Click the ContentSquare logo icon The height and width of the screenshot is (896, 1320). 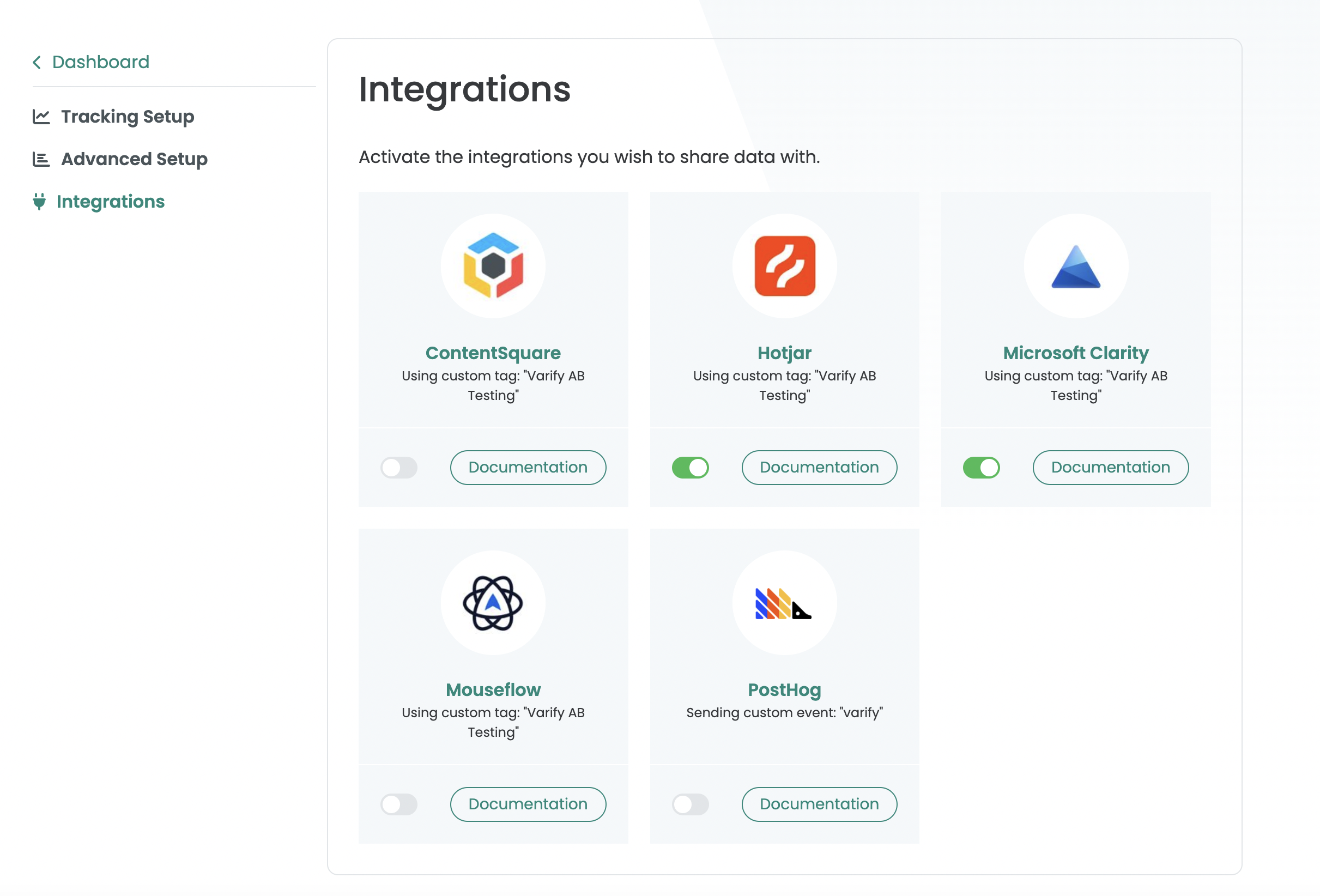point(493,265)
